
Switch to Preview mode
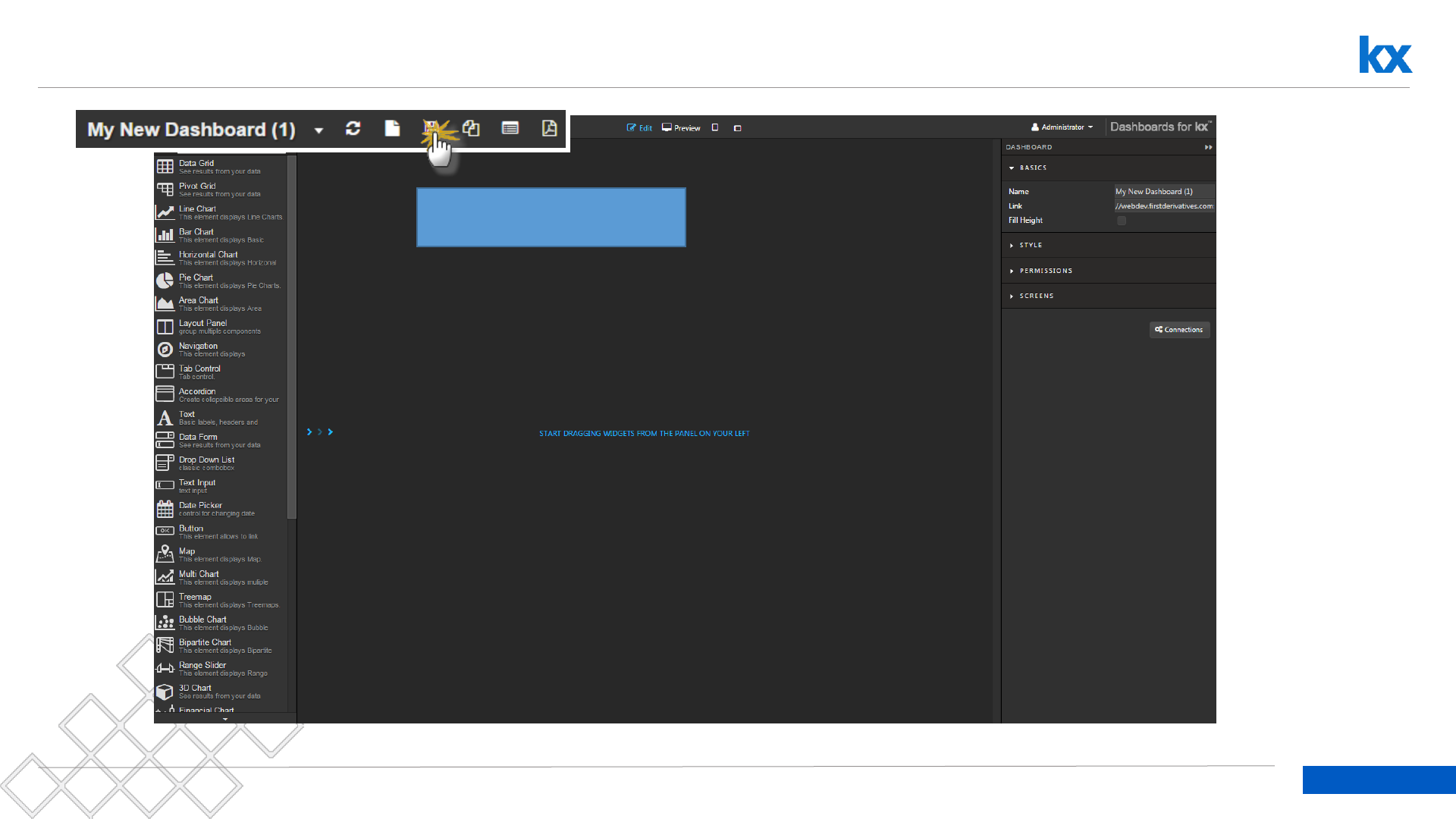point(681,128)
